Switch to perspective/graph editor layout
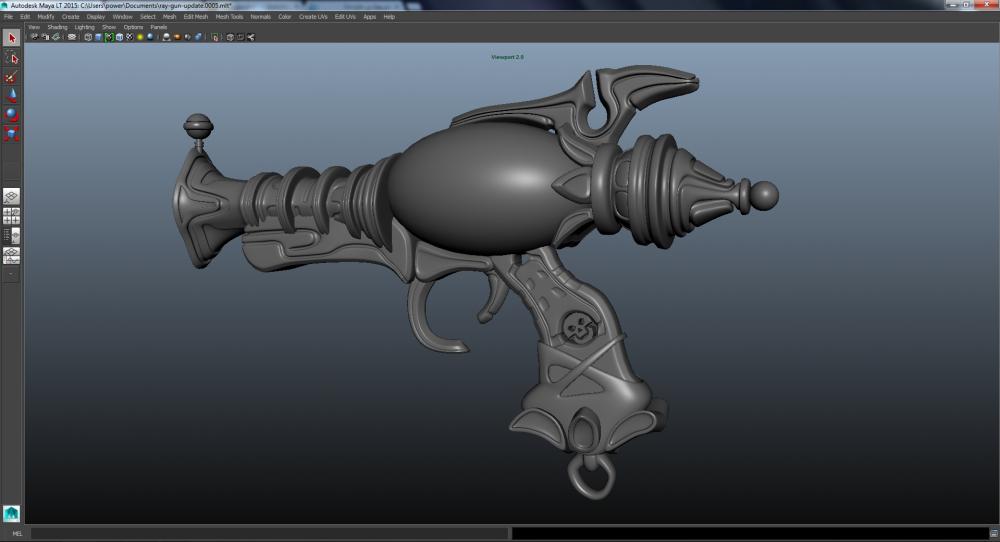This screenshot has width=1000, height=542. [11, 256]
